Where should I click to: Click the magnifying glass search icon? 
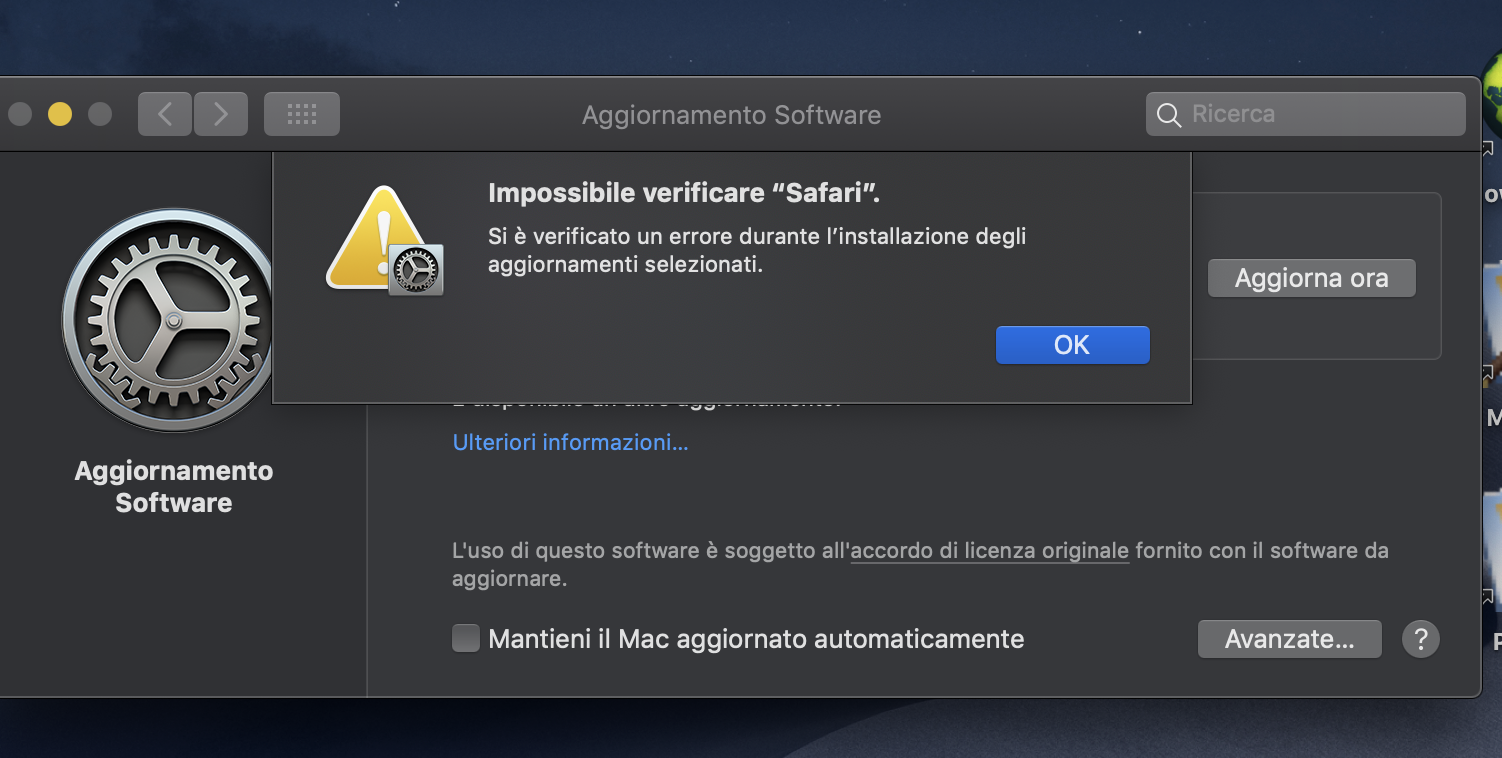point(1168,115)
